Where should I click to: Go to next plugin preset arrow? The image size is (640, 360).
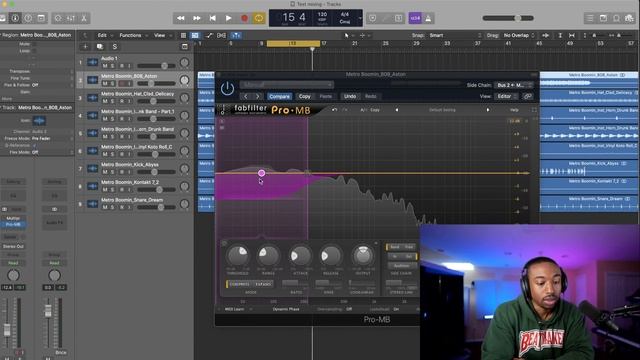click(x=257, y=96)
